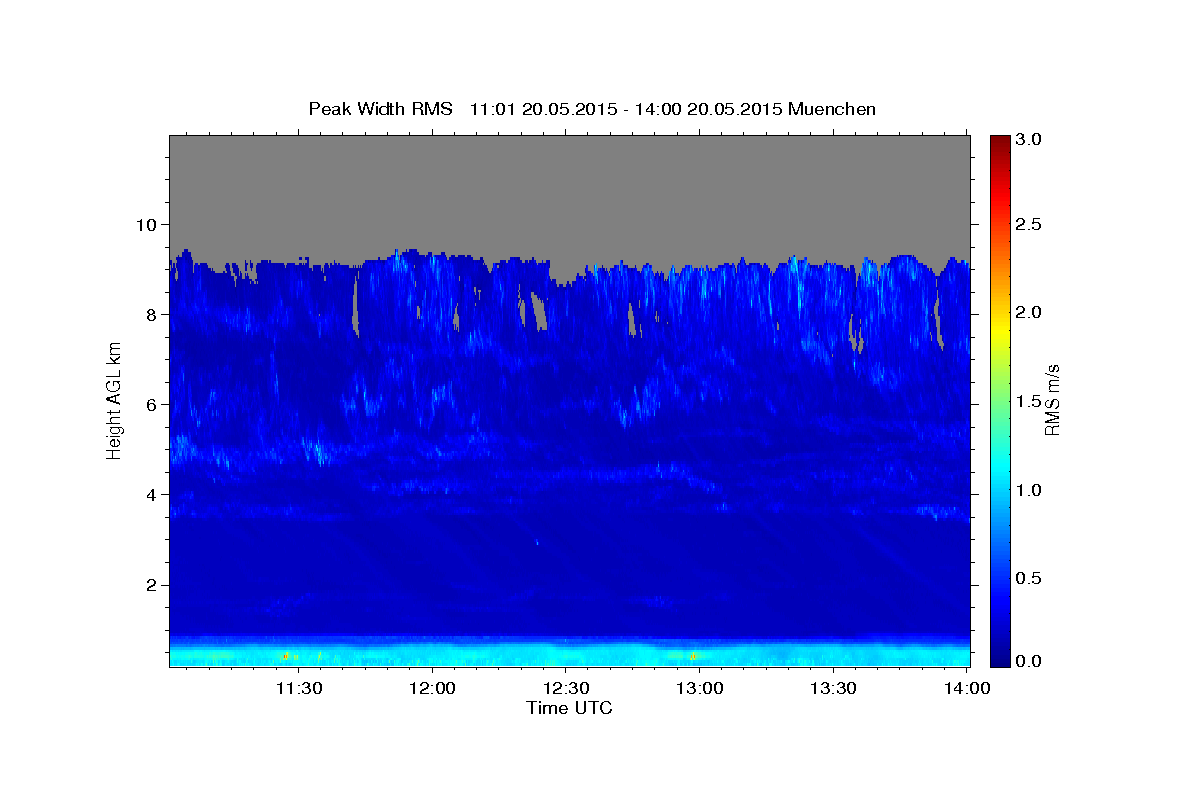
Task: Click the height axis label '4'
Action: (154, 494)
